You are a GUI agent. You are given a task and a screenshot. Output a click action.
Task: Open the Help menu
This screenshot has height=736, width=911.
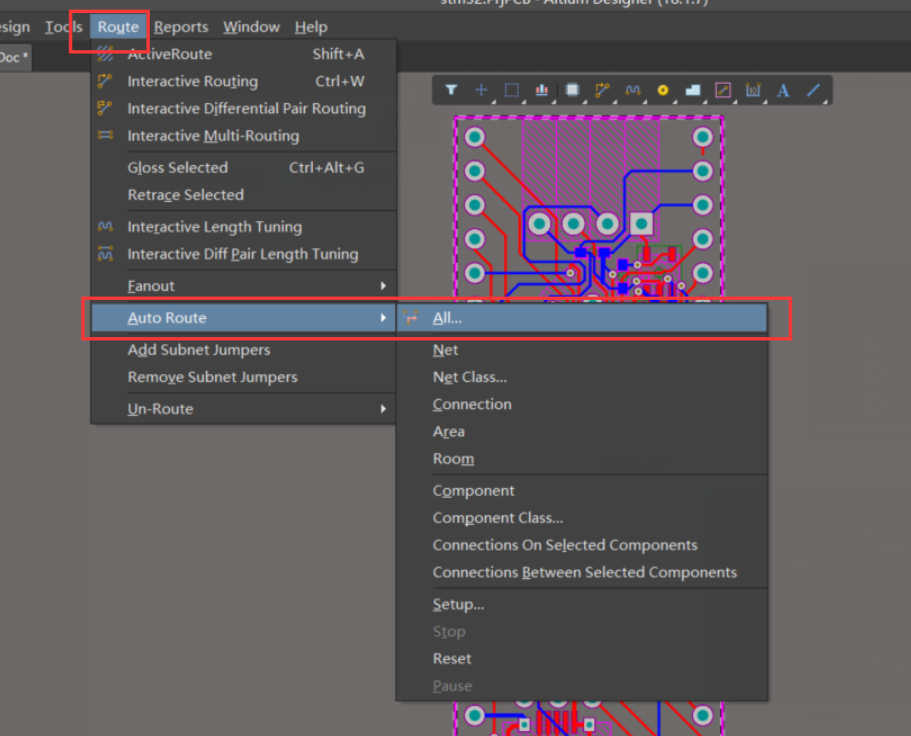pyautogui.click(x=311, y=27)
